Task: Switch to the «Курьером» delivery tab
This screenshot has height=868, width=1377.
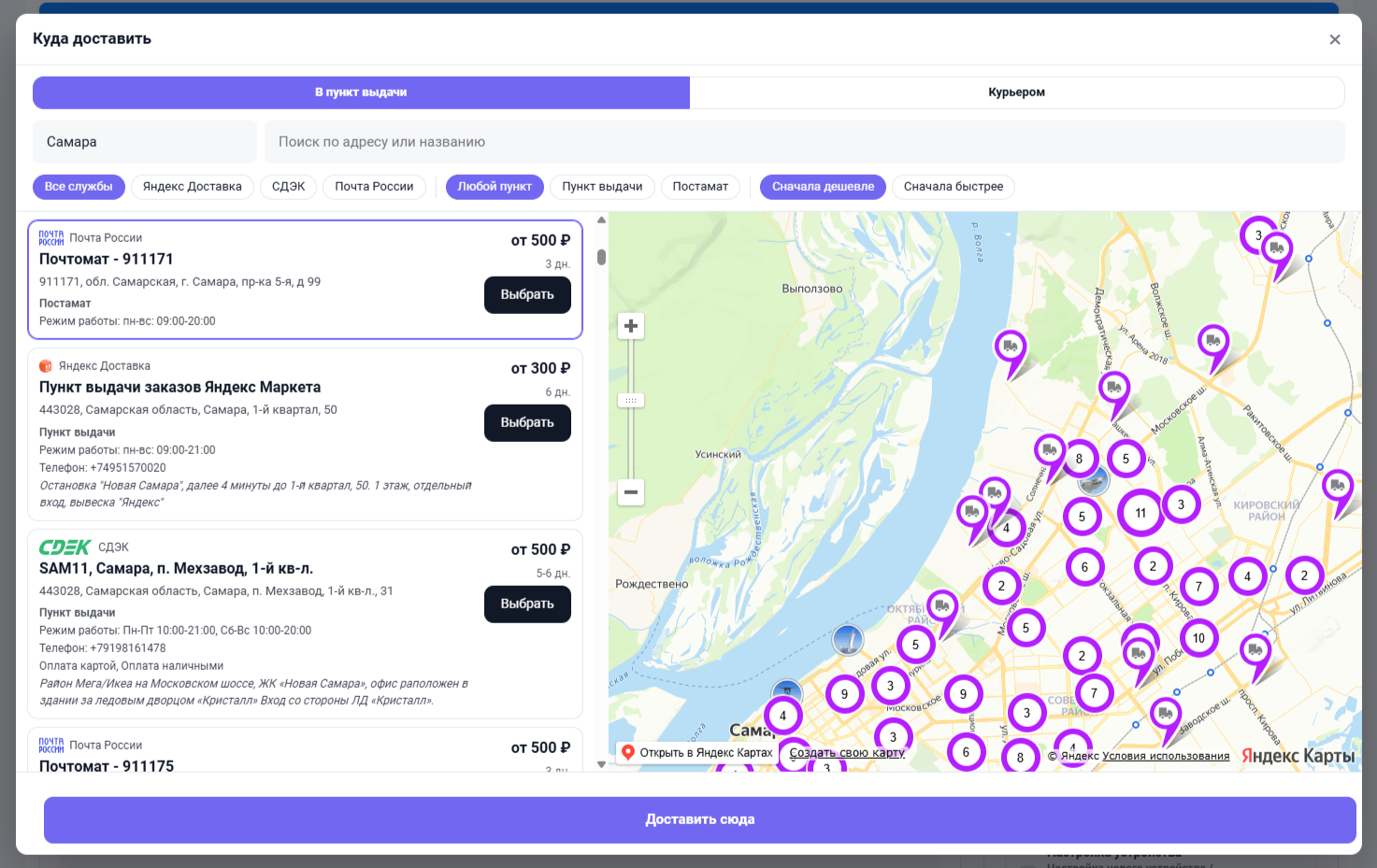Action: tap(1017, 92)
